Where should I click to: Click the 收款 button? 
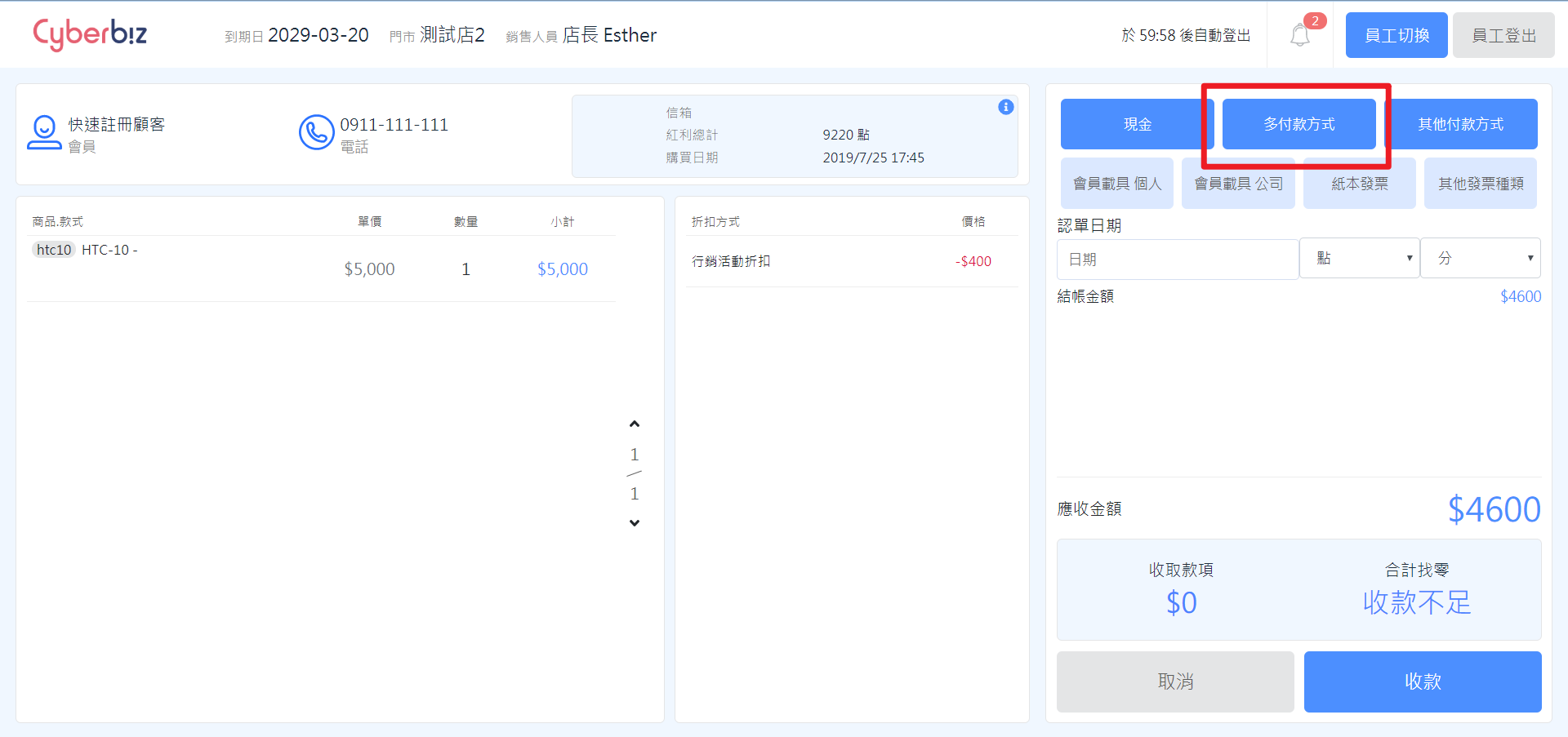click(1423, 682)
